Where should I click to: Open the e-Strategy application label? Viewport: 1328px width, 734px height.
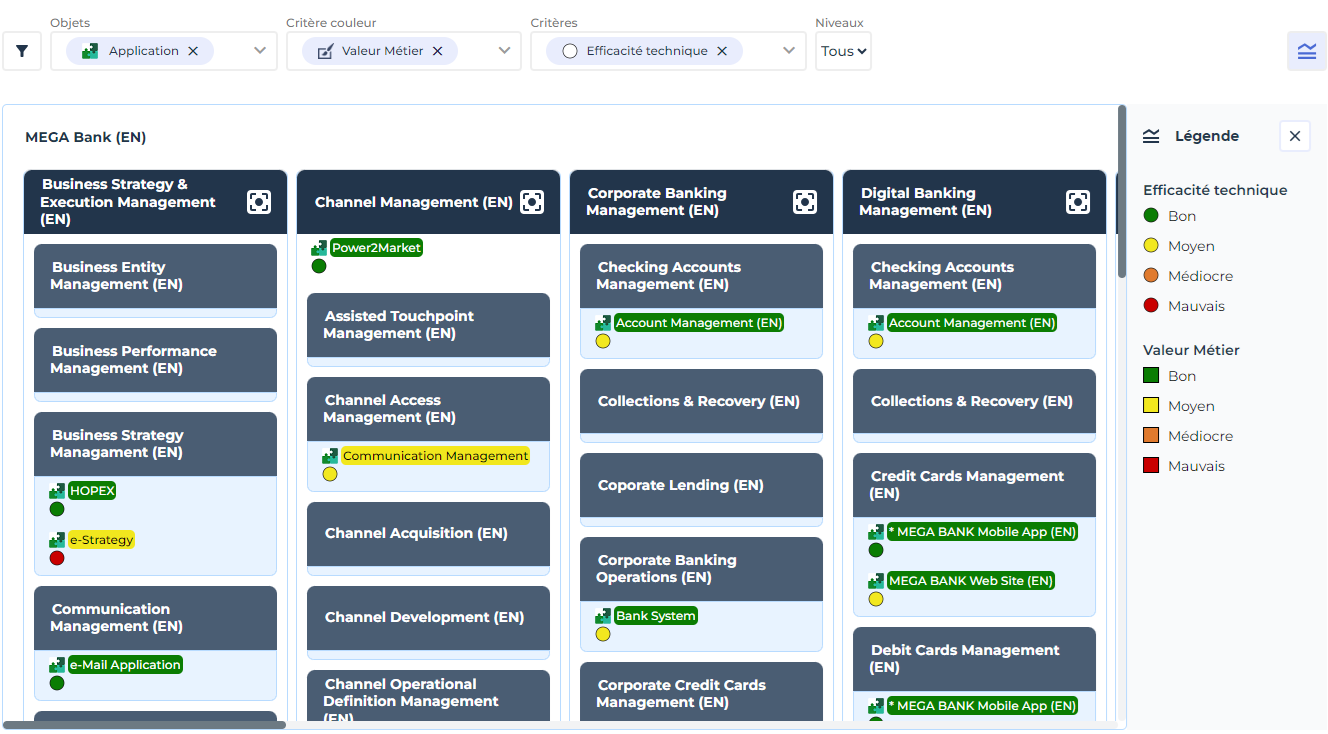point(101,540)
